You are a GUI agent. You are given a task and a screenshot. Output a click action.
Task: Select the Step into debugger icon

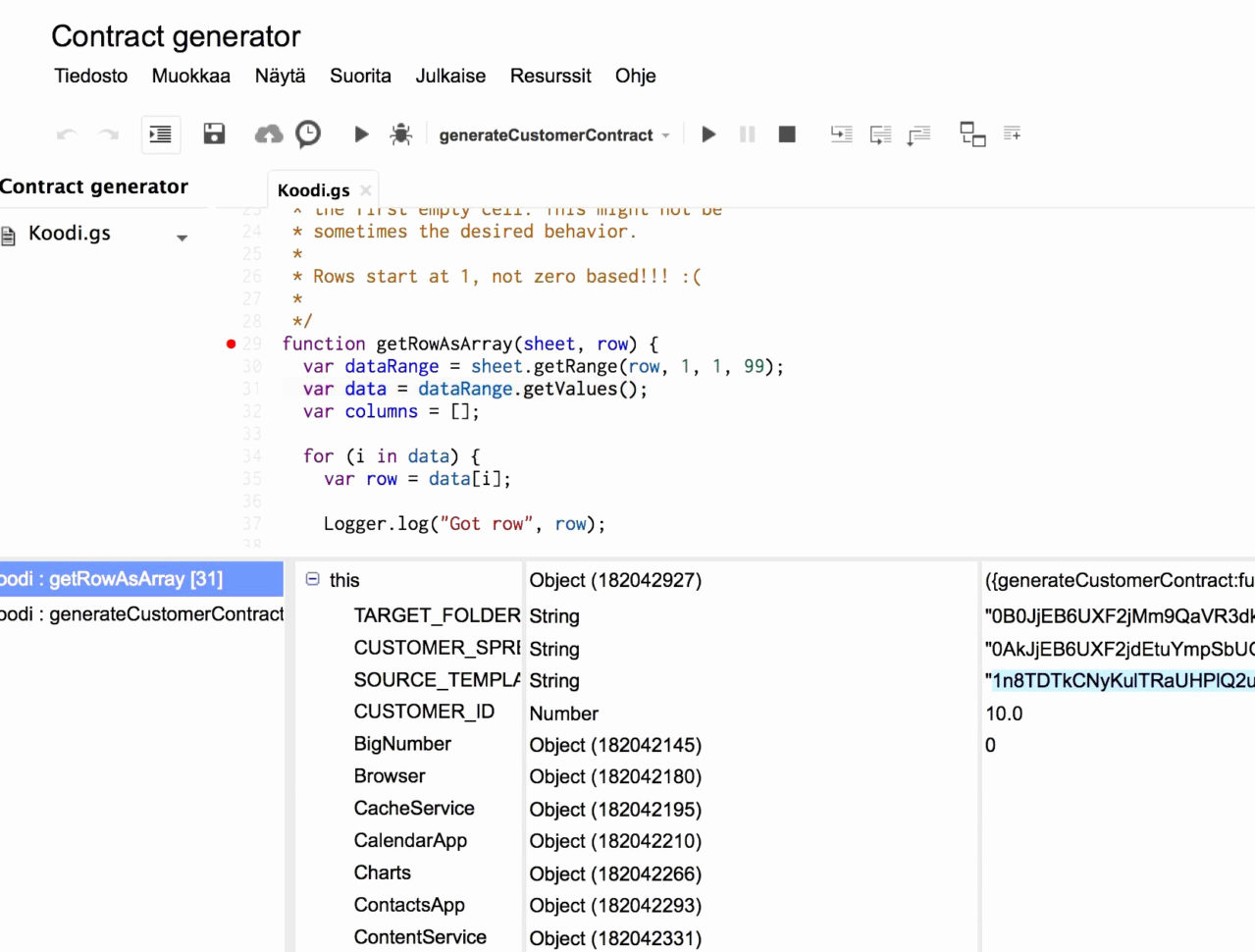[841, 134]
